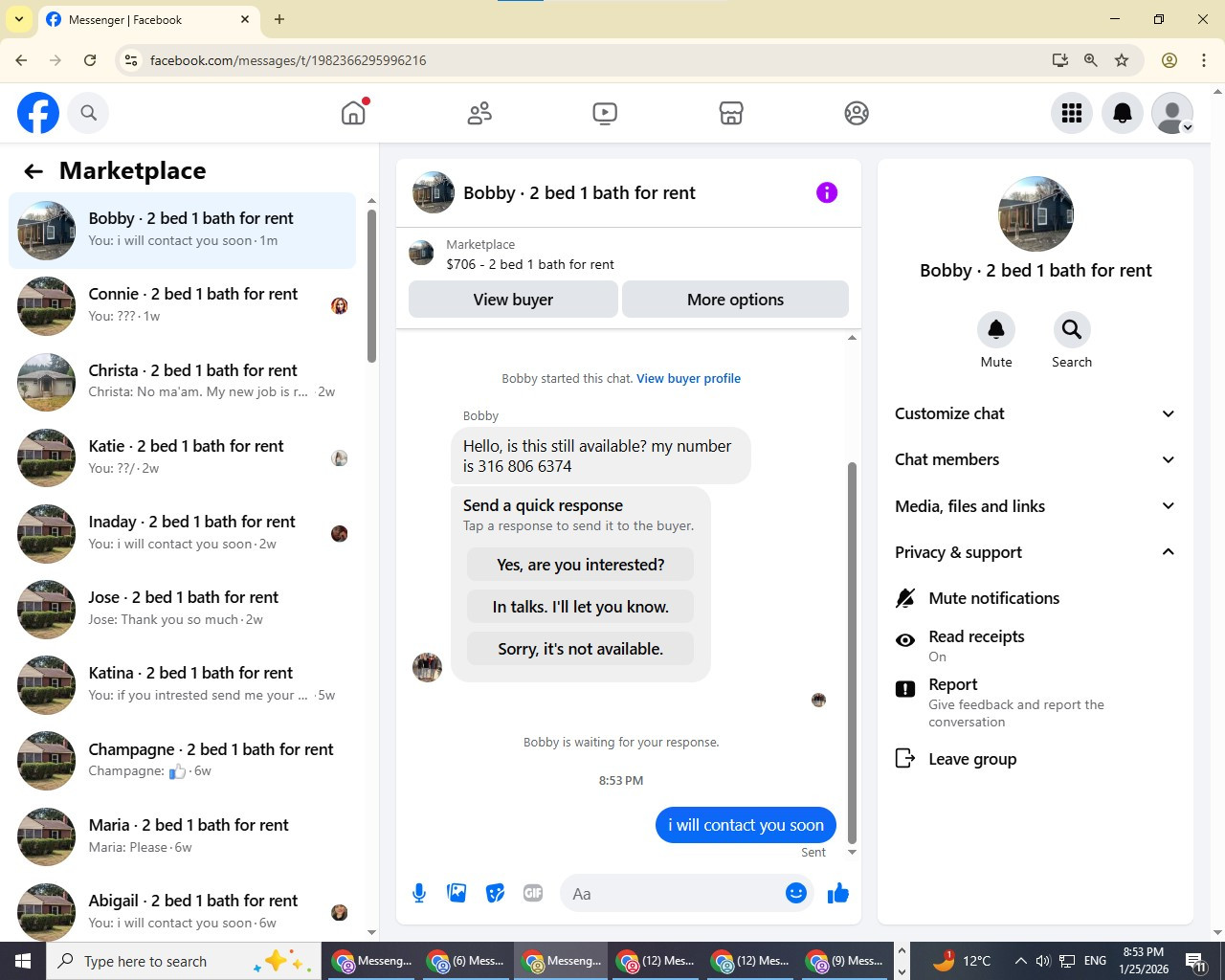1225x980 pixels.
Task: Click Bobby's house listing thumbnail in details panel
Action: point(1036,214)
